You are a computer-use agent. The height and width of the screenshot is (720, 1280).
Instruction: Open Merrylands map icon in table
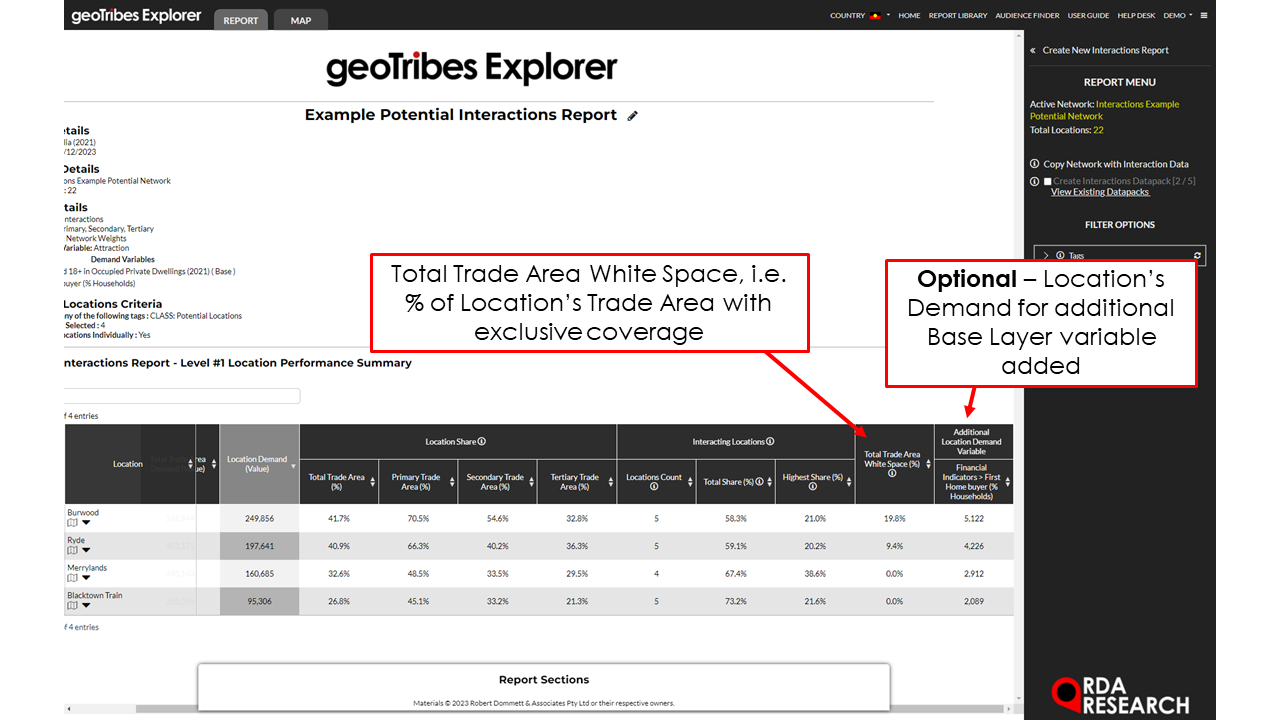(x=72, y=577)
